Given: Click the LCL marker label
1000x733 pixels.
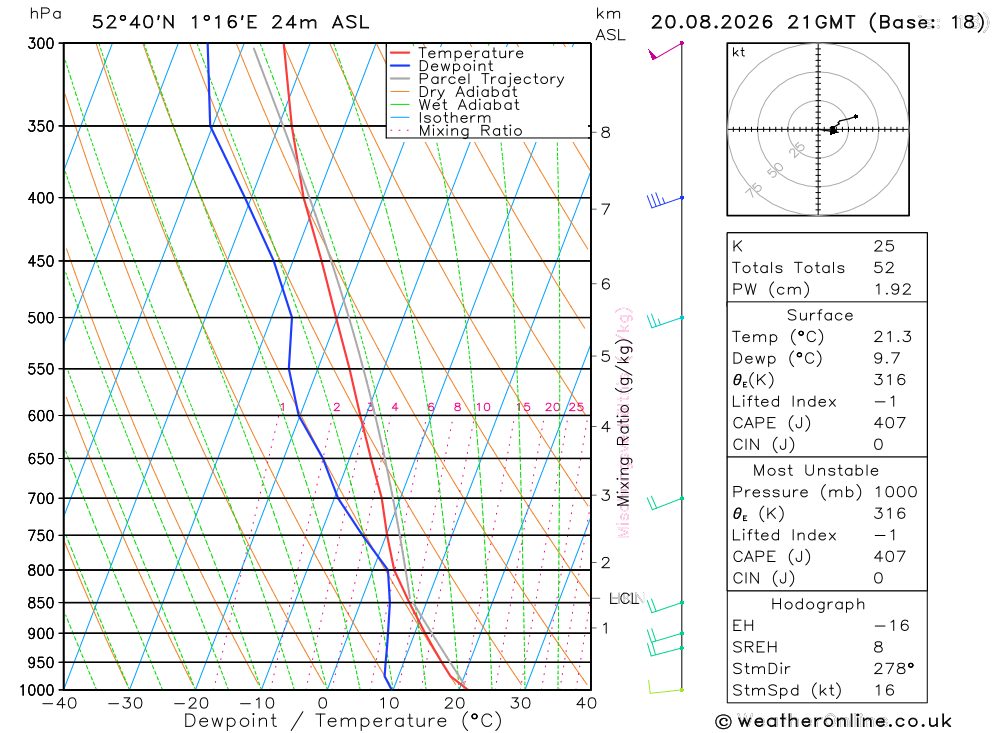Looking at the screenshot, I should point(624,598).
